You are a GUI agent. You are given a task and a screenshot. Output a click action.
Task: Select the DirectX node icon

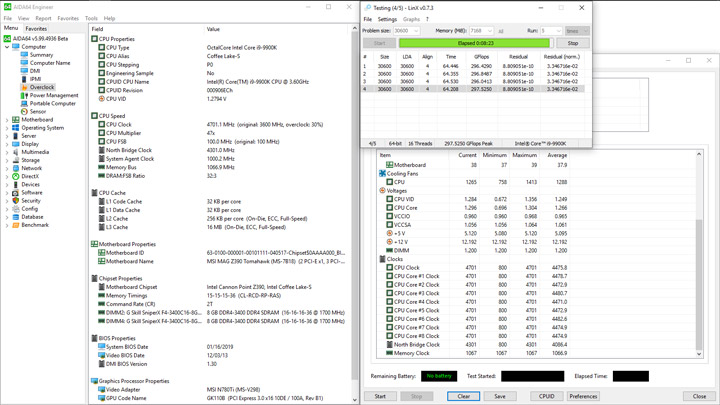click(x=16, y=176)
